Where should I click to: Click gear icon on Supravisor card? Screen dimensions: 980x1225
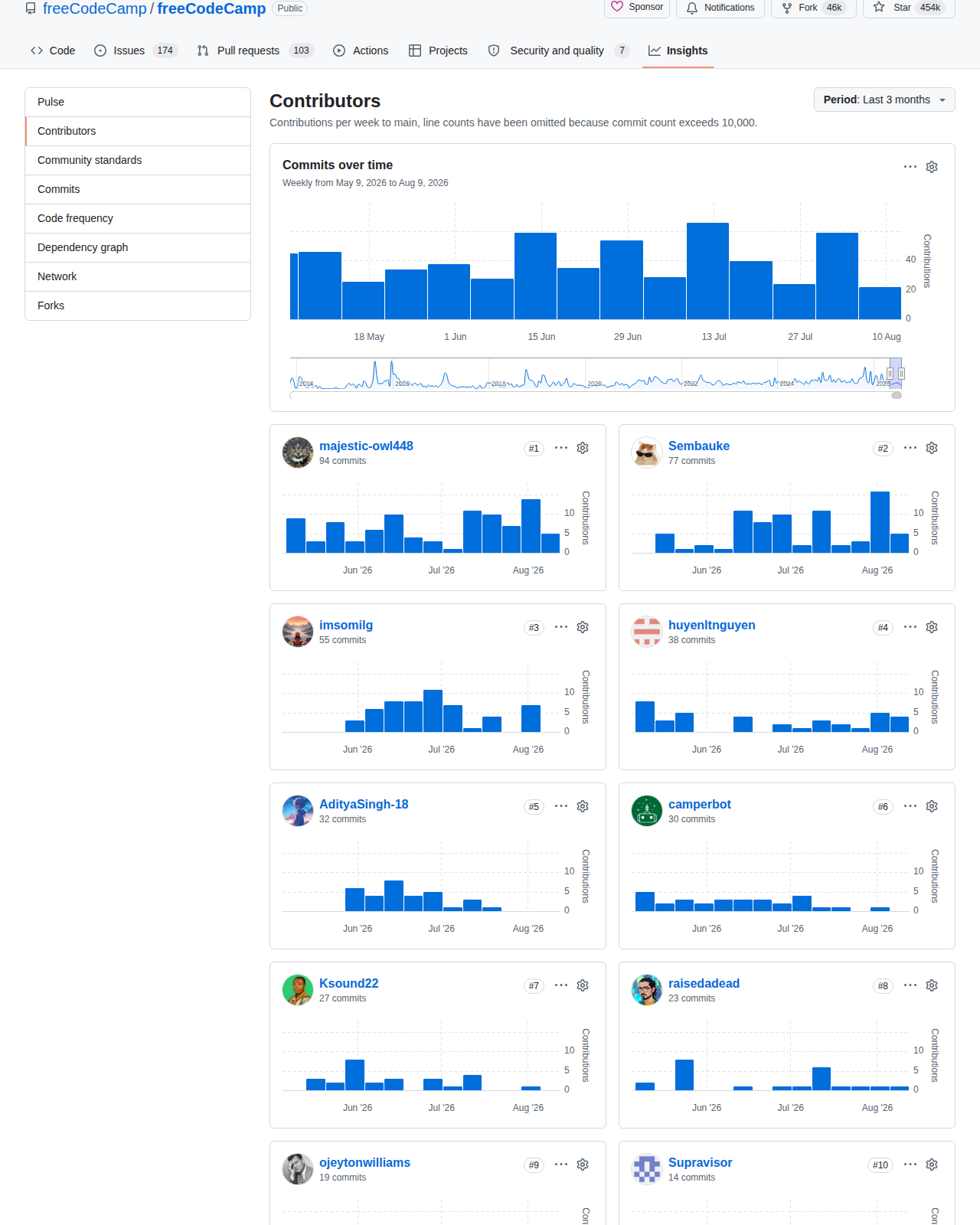pos(932,1165)
